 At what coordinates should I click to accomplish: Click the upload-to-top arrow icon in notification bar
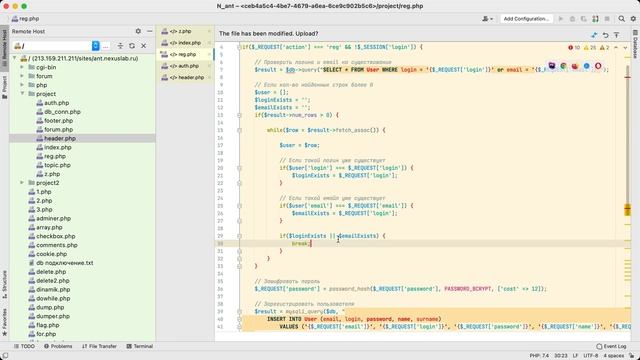point(617,35)
